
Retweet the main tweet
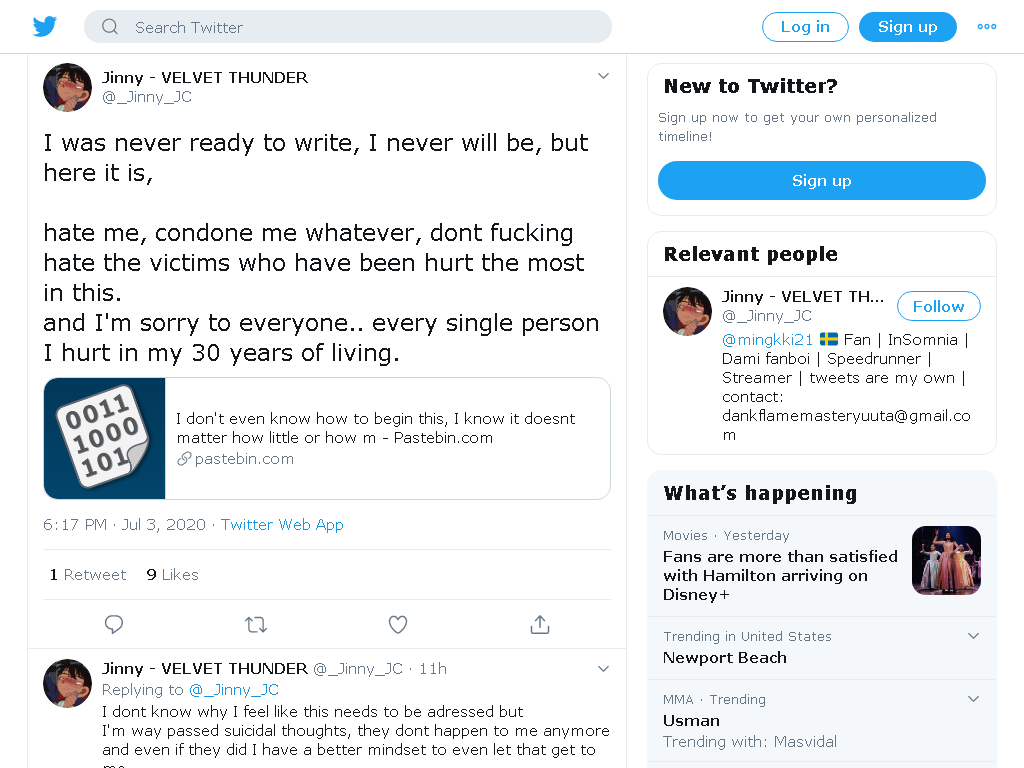(x=256, y=624)
